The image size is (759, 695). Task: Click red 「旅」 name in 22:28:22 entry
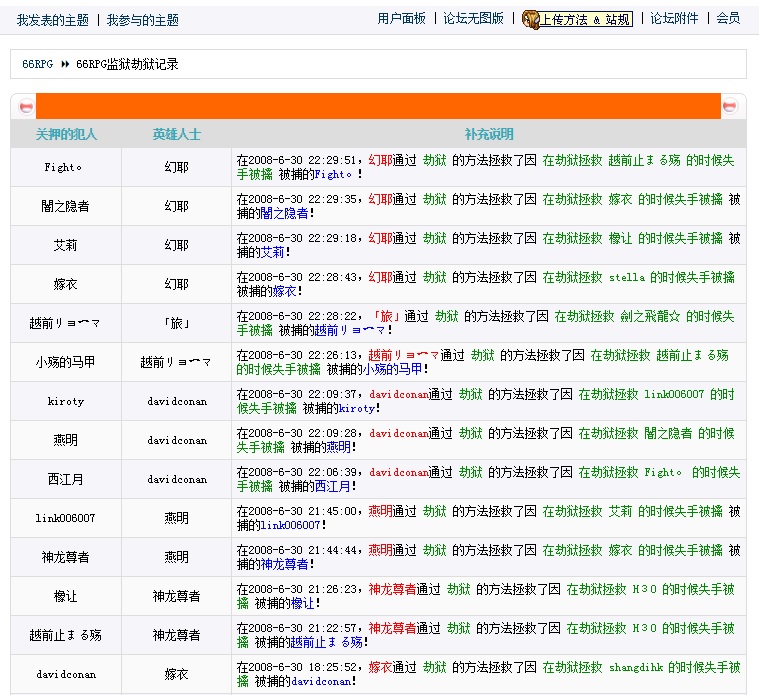[386, 317]
